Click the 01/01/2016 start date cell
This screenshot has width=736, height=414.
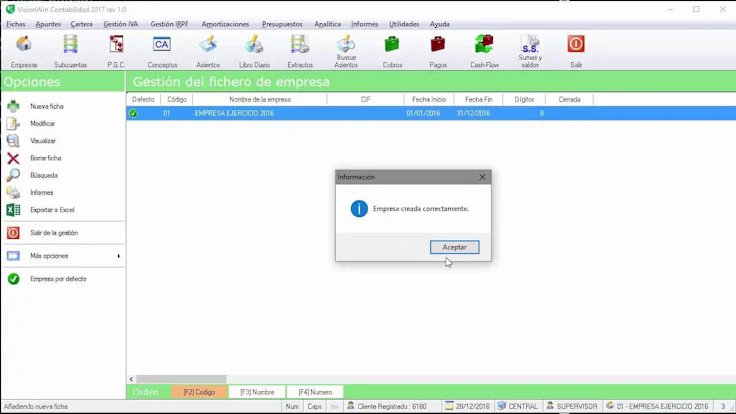coord(423,113)
